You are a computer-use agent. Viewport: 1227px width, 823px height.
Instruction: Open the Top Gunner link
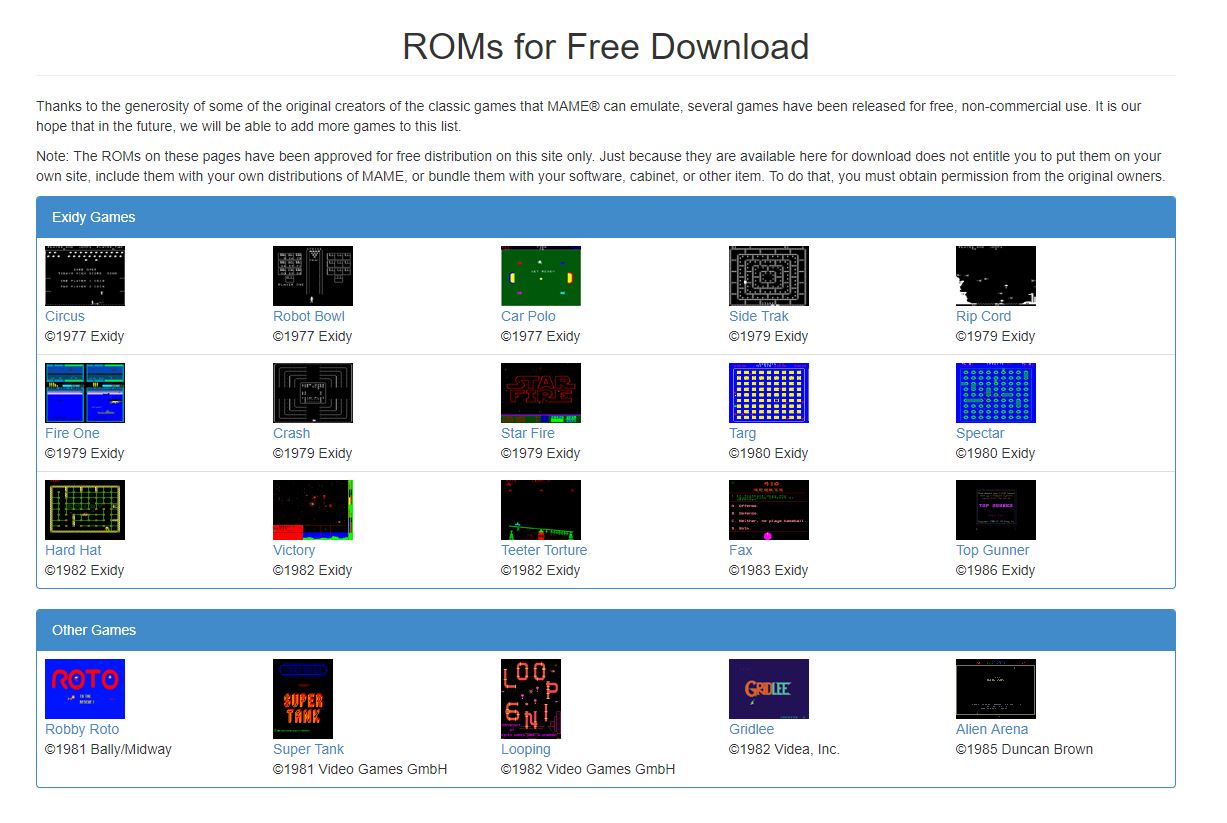[992, 550]
